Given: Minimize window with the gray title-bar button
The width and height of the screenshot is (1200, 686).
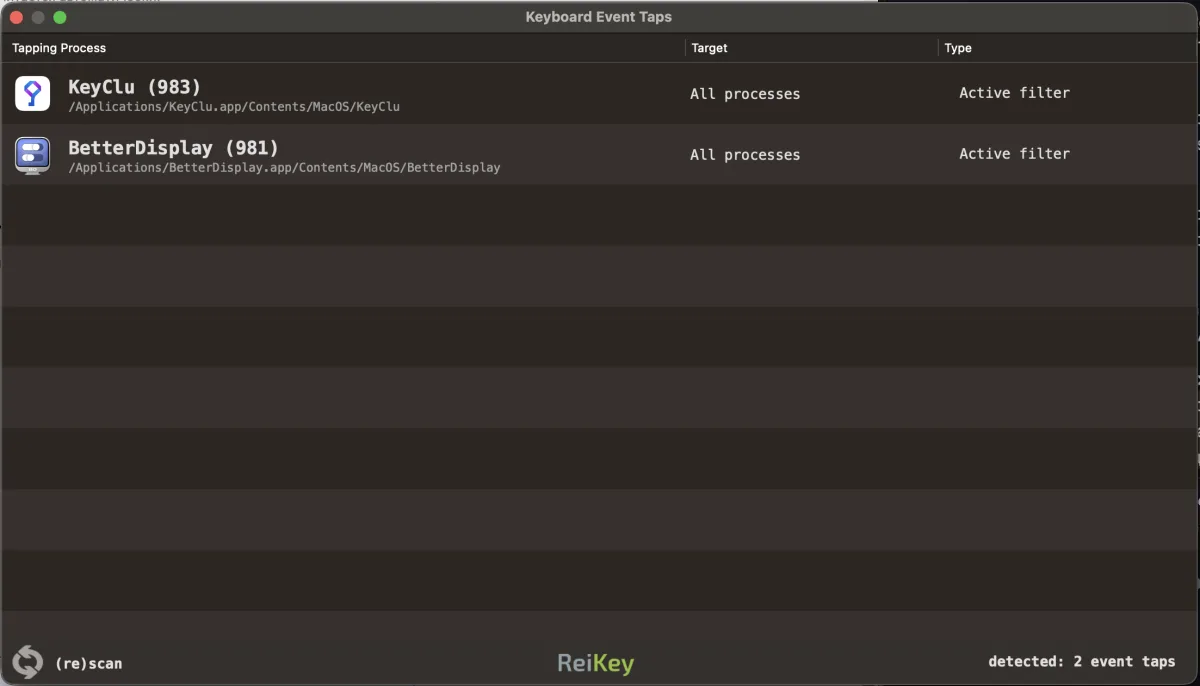Looking at the screenshot, I should tap(38, 17).
